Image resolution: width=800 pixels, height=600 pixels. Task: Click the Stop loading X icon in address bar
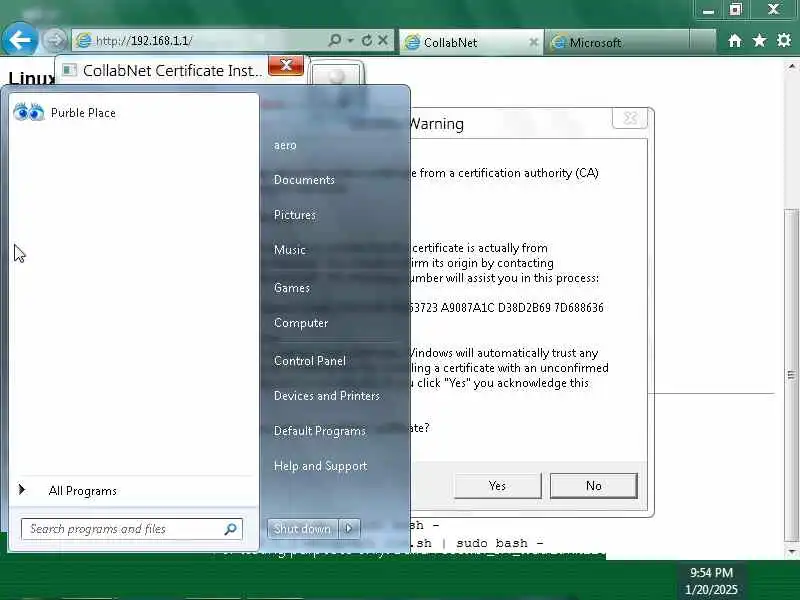(x=383, y=40)
